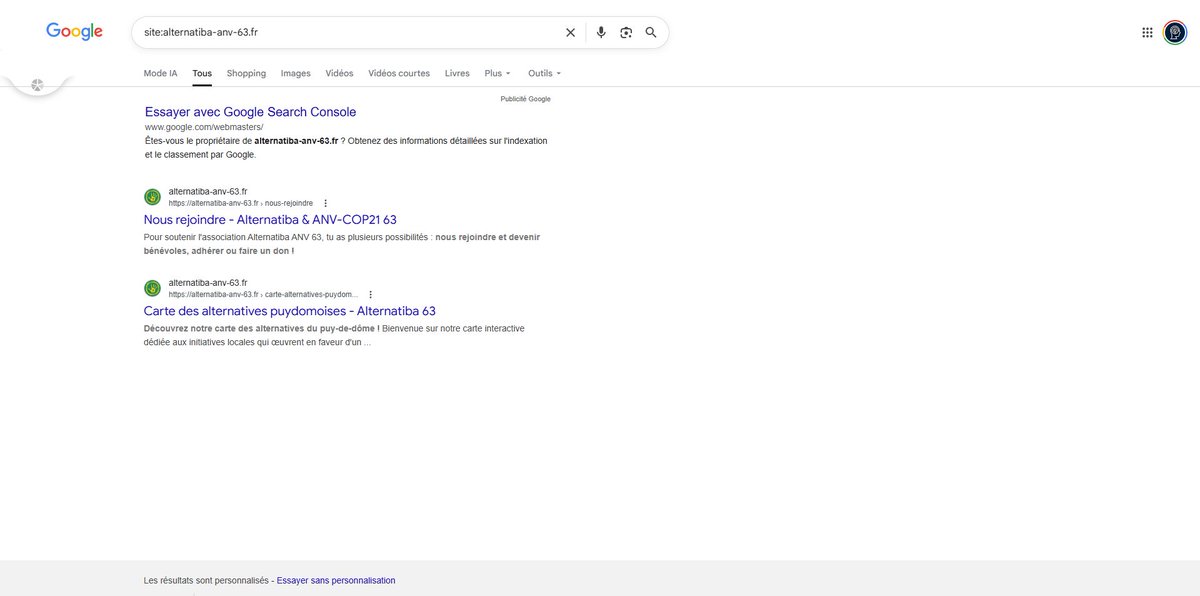
Task: Switch to the Vidéos tab
Action: (x=339, y=73)
